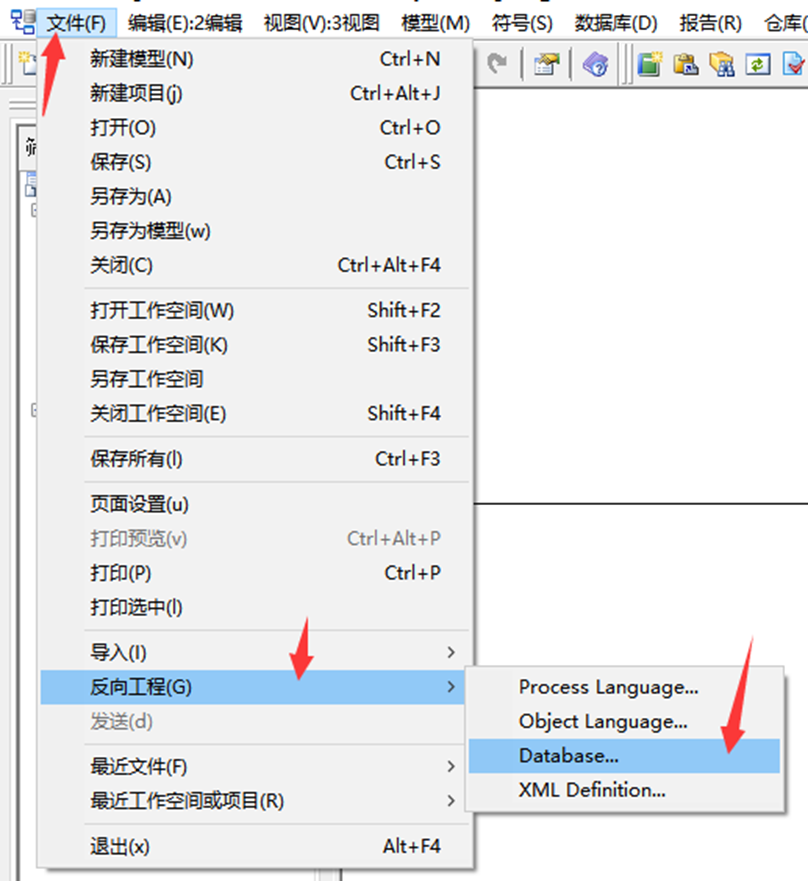Select 打开工作空间(W) menu entry
Viewport: 808px width, 881px height.
click(255, 311)
